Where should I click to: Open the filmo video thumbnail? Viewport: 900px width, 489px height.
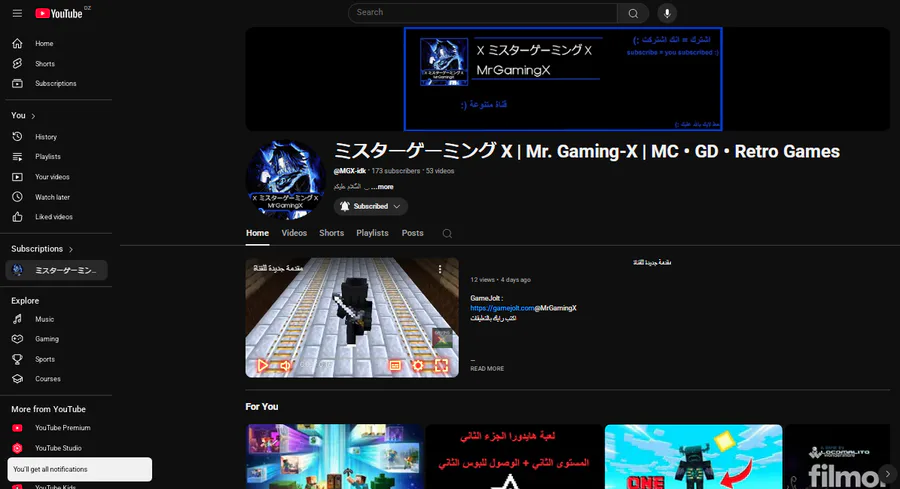click(837, 457)
